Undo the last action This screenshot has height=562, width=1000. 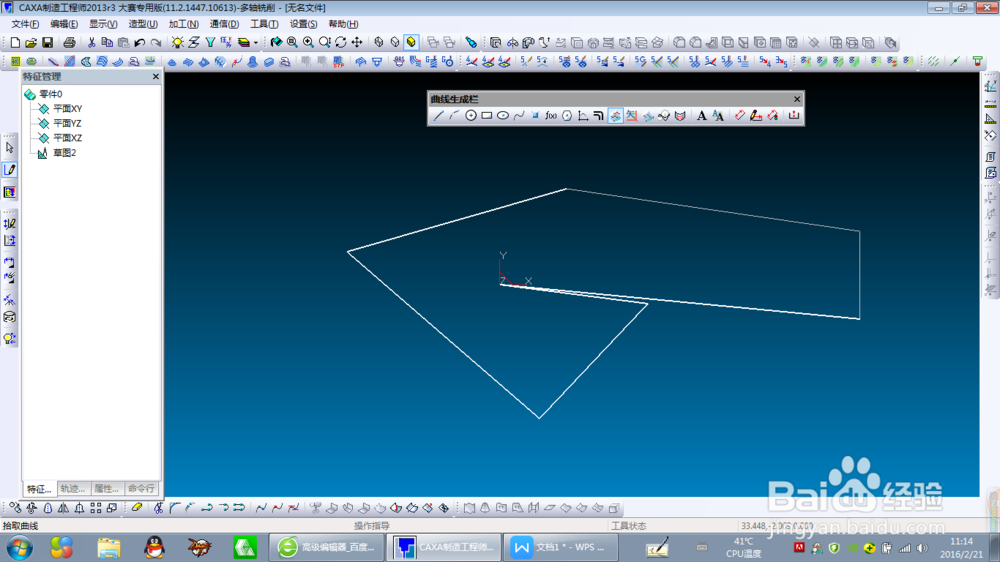(x=140, y=43)
